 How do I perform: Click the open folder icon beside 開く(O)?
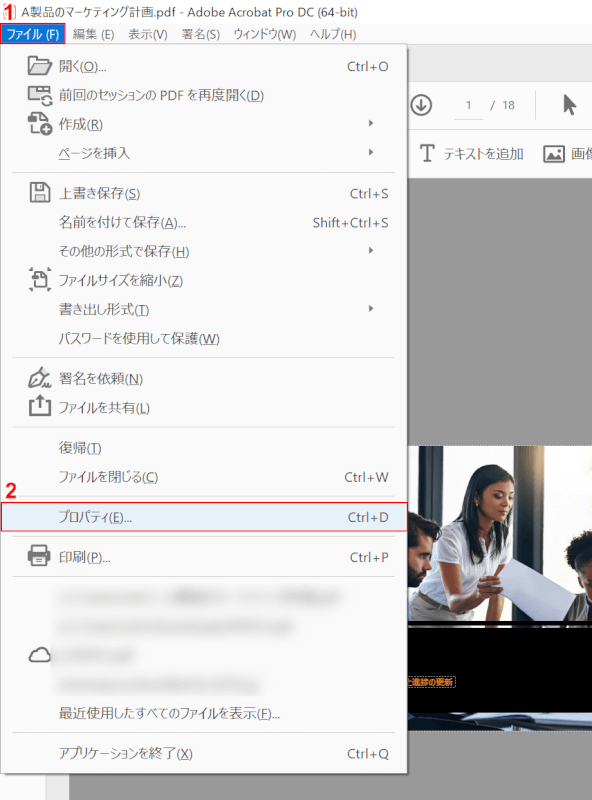pyautogui.click(x=39, y=66)
